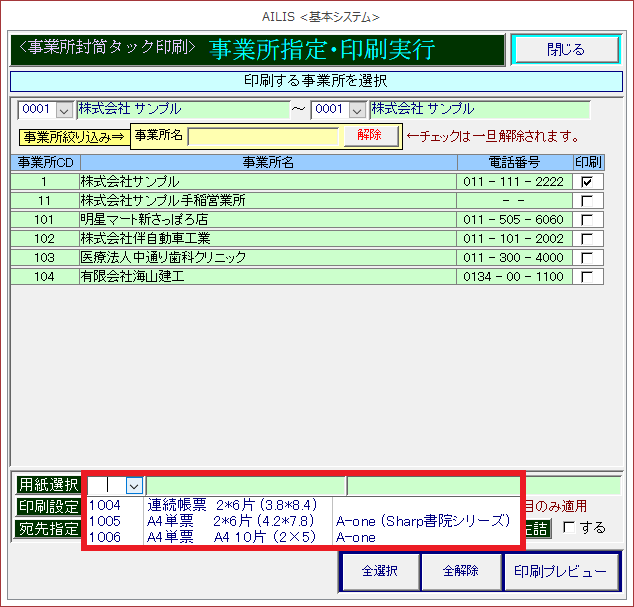
Task: Click the 閉じる button
Action: pos(565,49)
